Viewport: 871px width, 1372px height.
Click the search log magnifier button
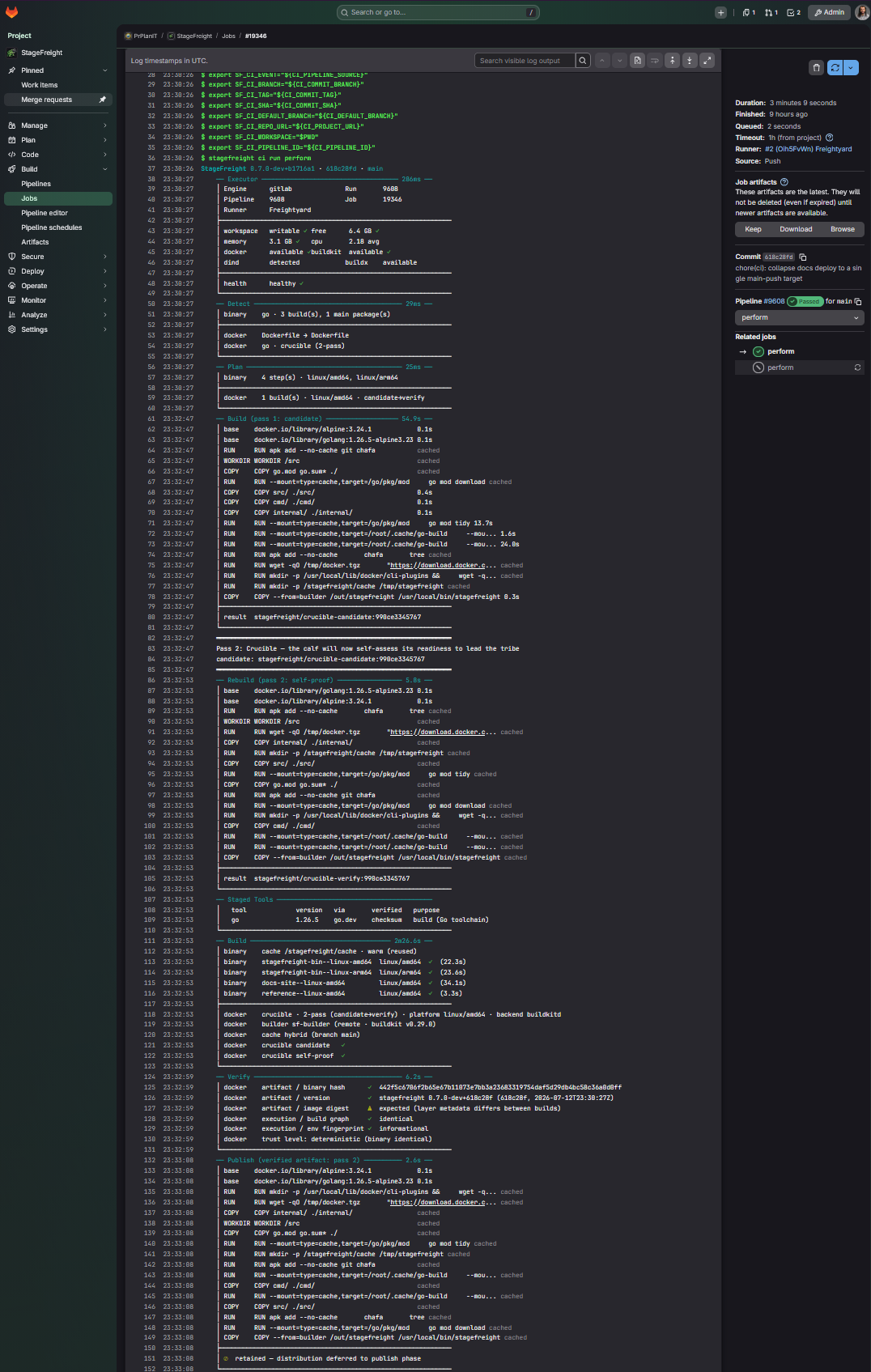tap(583, 61)
